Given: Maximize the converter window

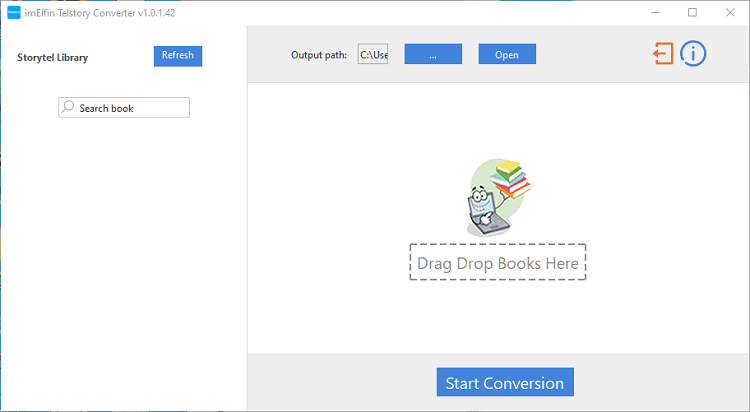Looking at the screenshot, I should (692, 13).
